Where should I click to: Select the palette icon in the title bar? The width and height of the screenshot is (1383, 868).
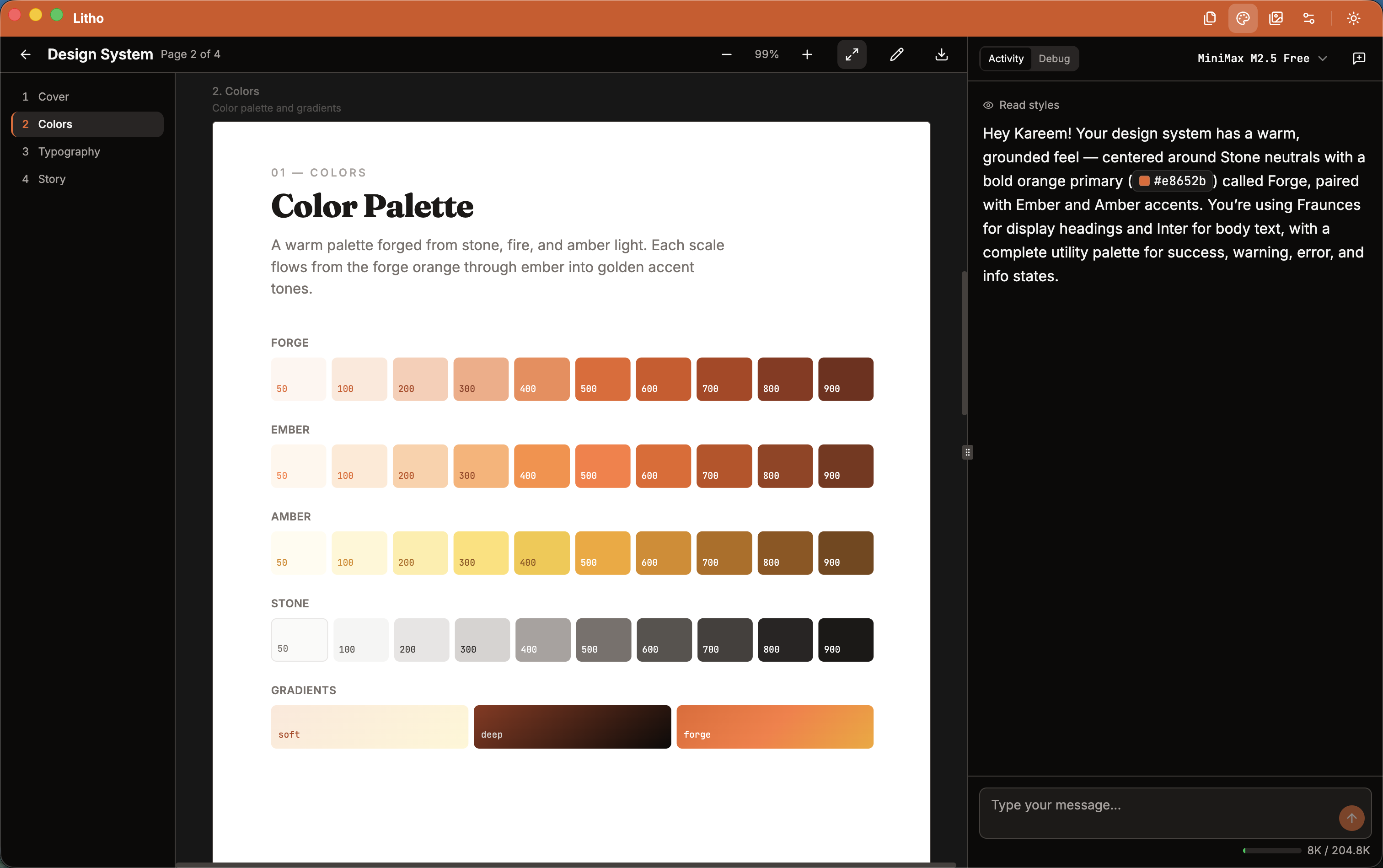[1242, 18]
